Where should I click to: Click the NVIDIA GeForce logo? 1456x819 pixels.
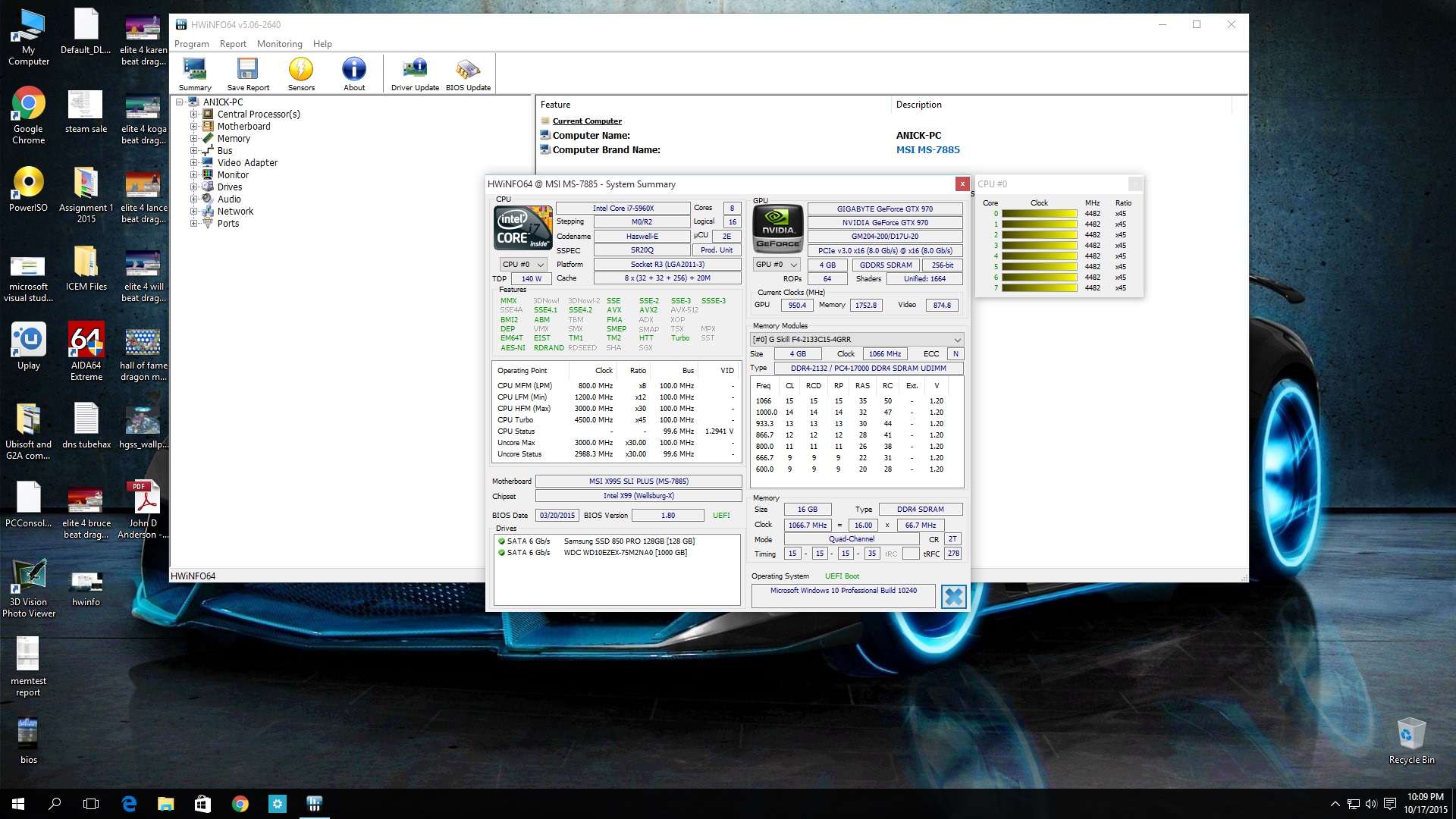[777, 228]
